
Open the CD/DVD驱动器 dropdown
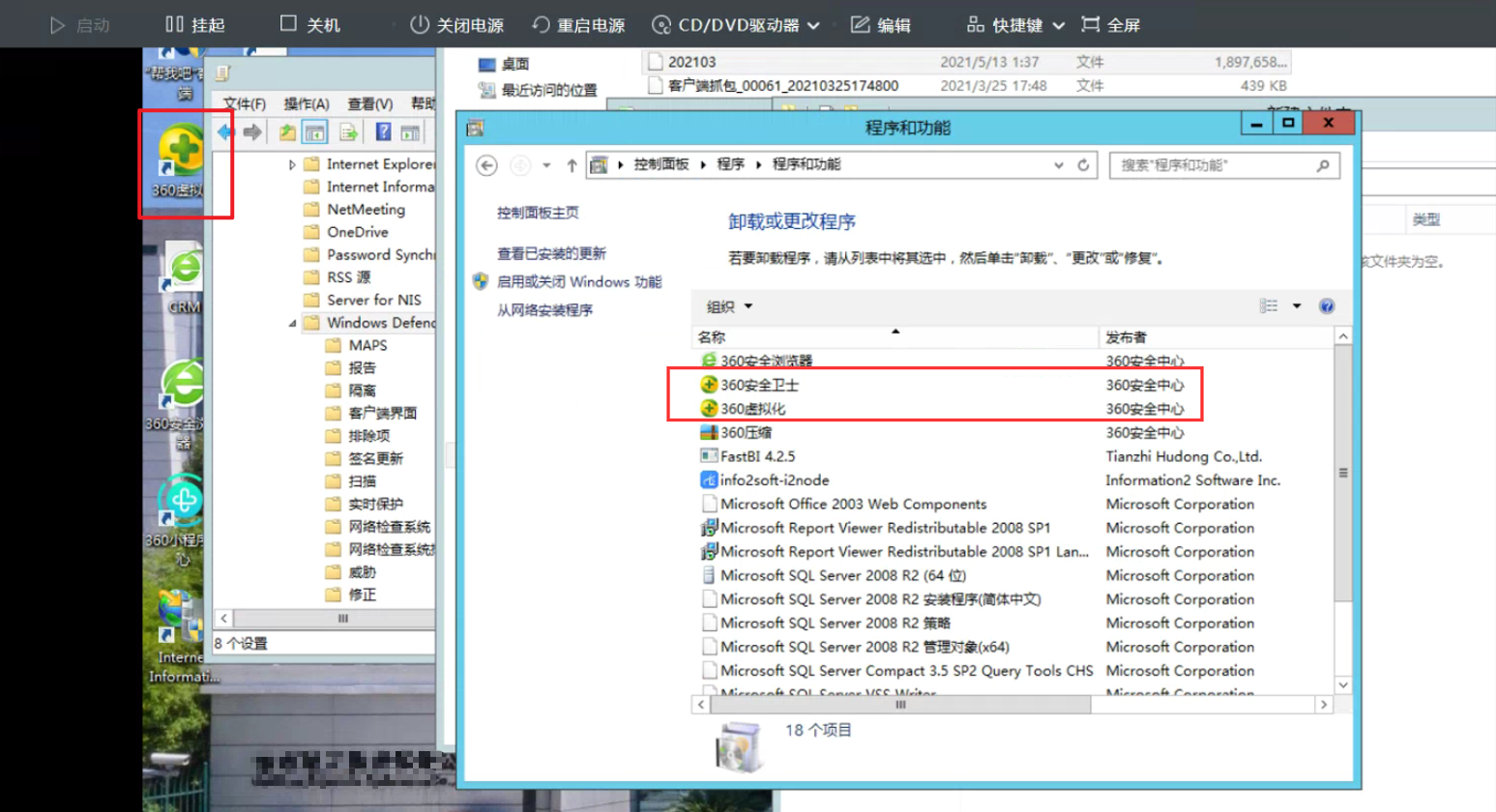[736, 24]
